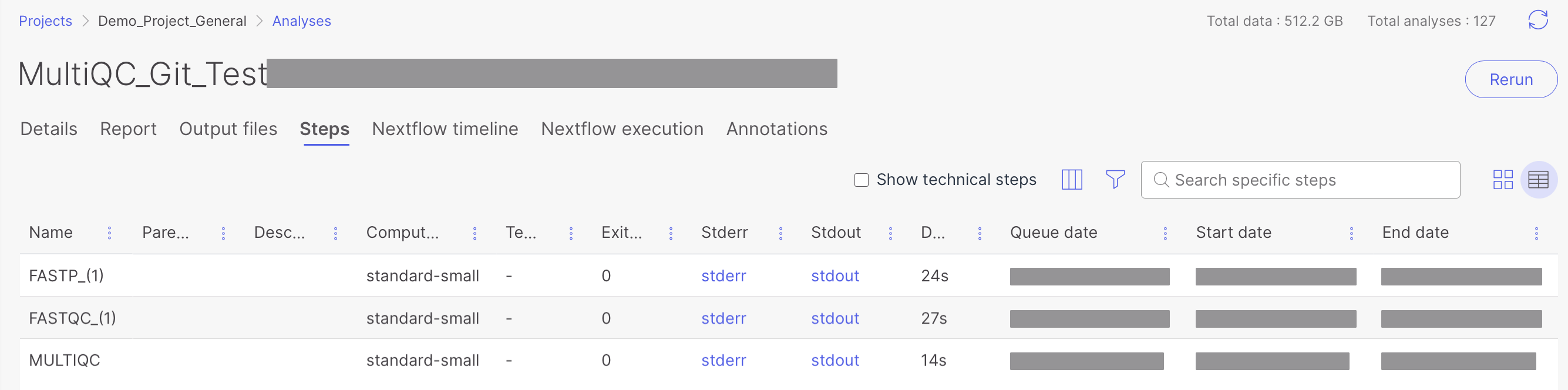Open the Name column options menu

[x=110, y=233]
